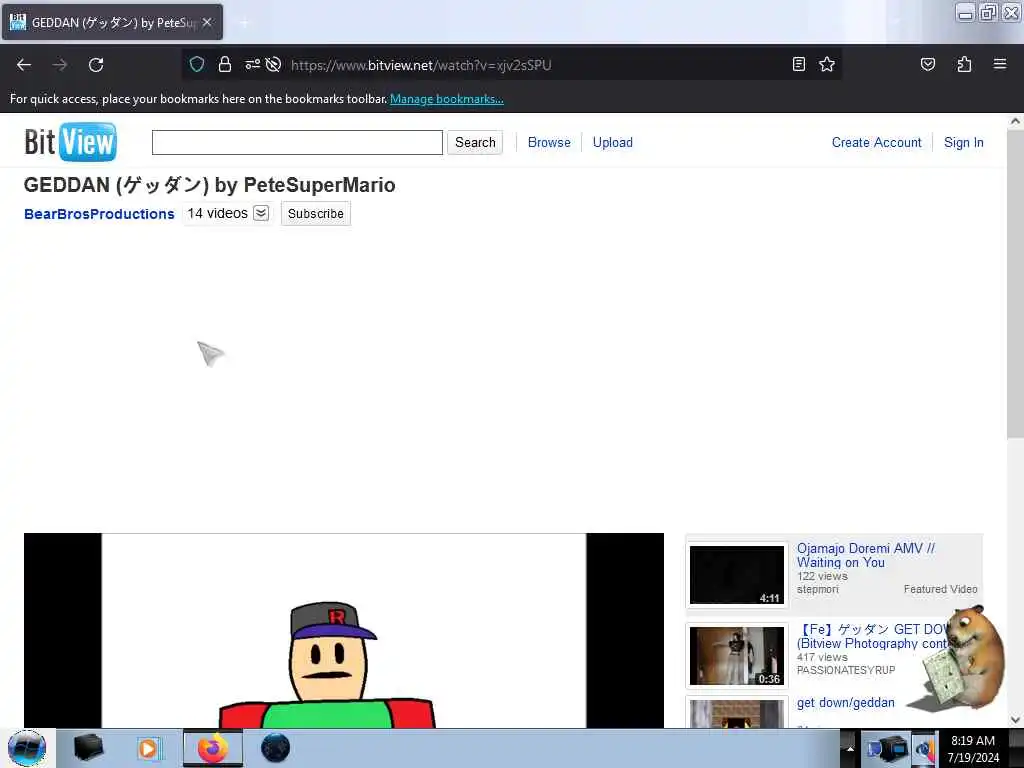The image size is (1024, 768).
Task: Toggle reader view icon
Action: (798, 64)
